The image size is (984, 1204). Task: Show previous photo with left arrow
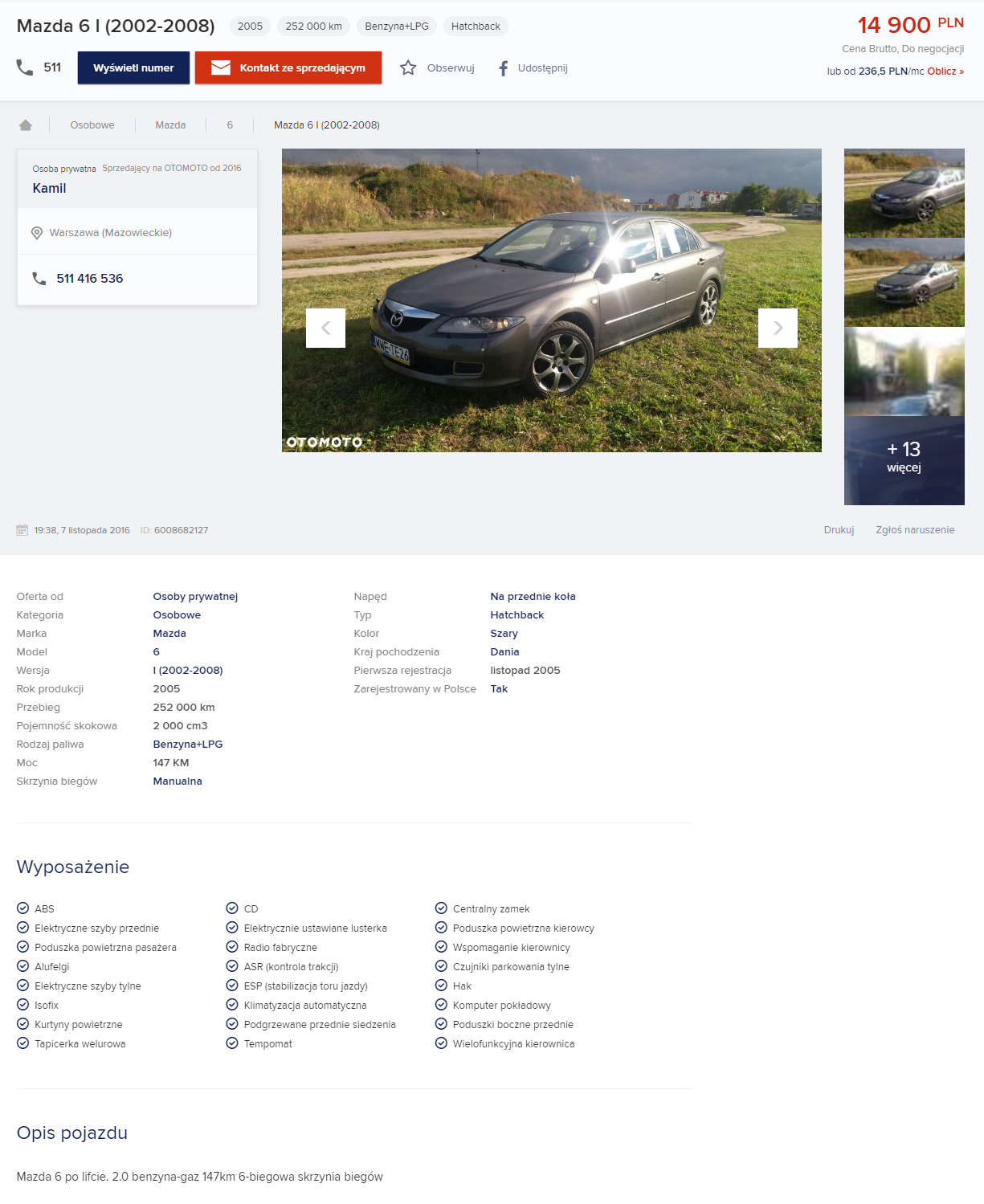[x=325, y=328]
